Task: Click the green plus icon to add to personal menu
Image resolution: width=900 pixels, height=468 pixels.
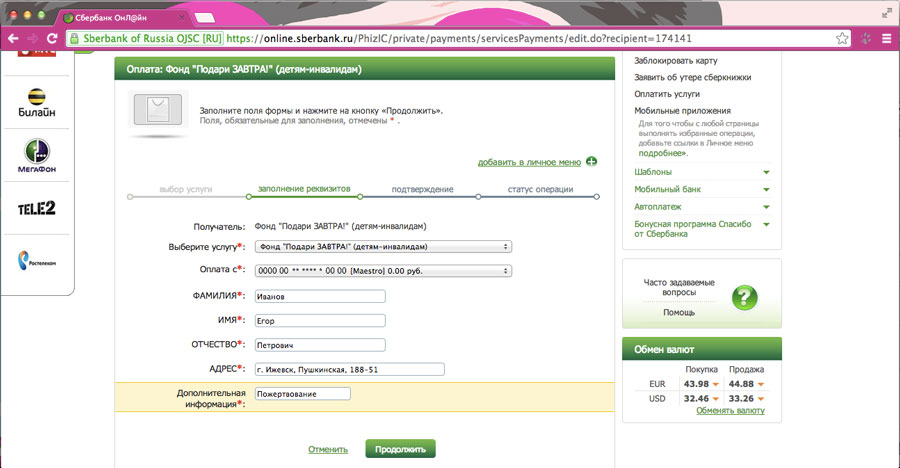Action: (x=591, y=161)
